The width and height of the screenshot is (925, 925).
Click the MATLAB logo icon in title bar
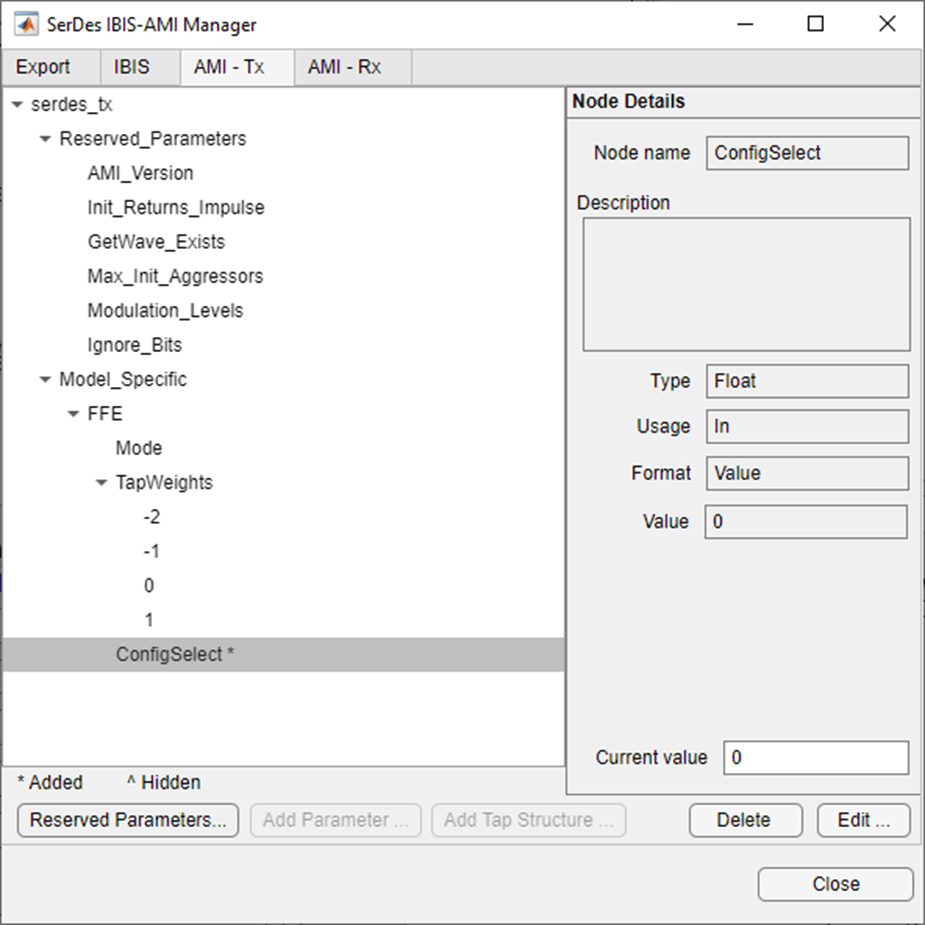[25, 24]
